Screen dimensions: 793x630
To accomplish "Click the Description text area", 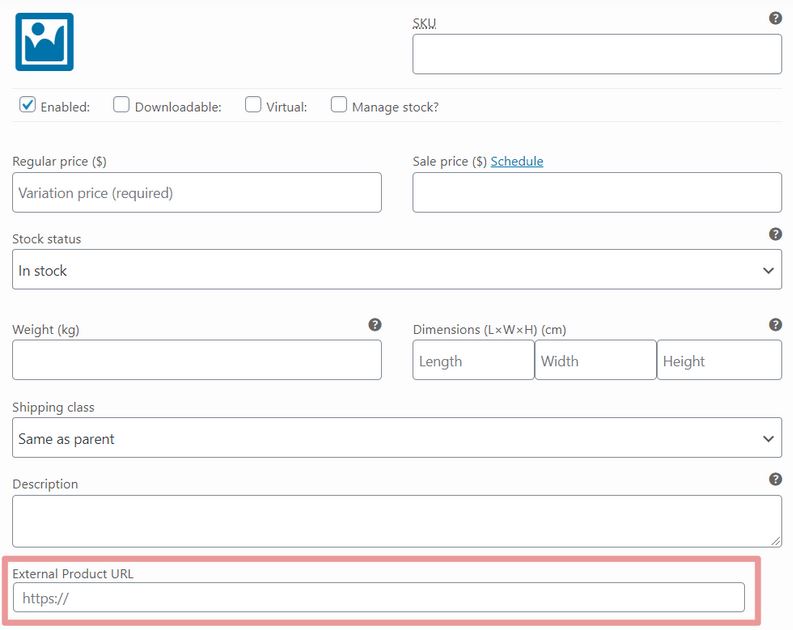I will coord(397,521).
